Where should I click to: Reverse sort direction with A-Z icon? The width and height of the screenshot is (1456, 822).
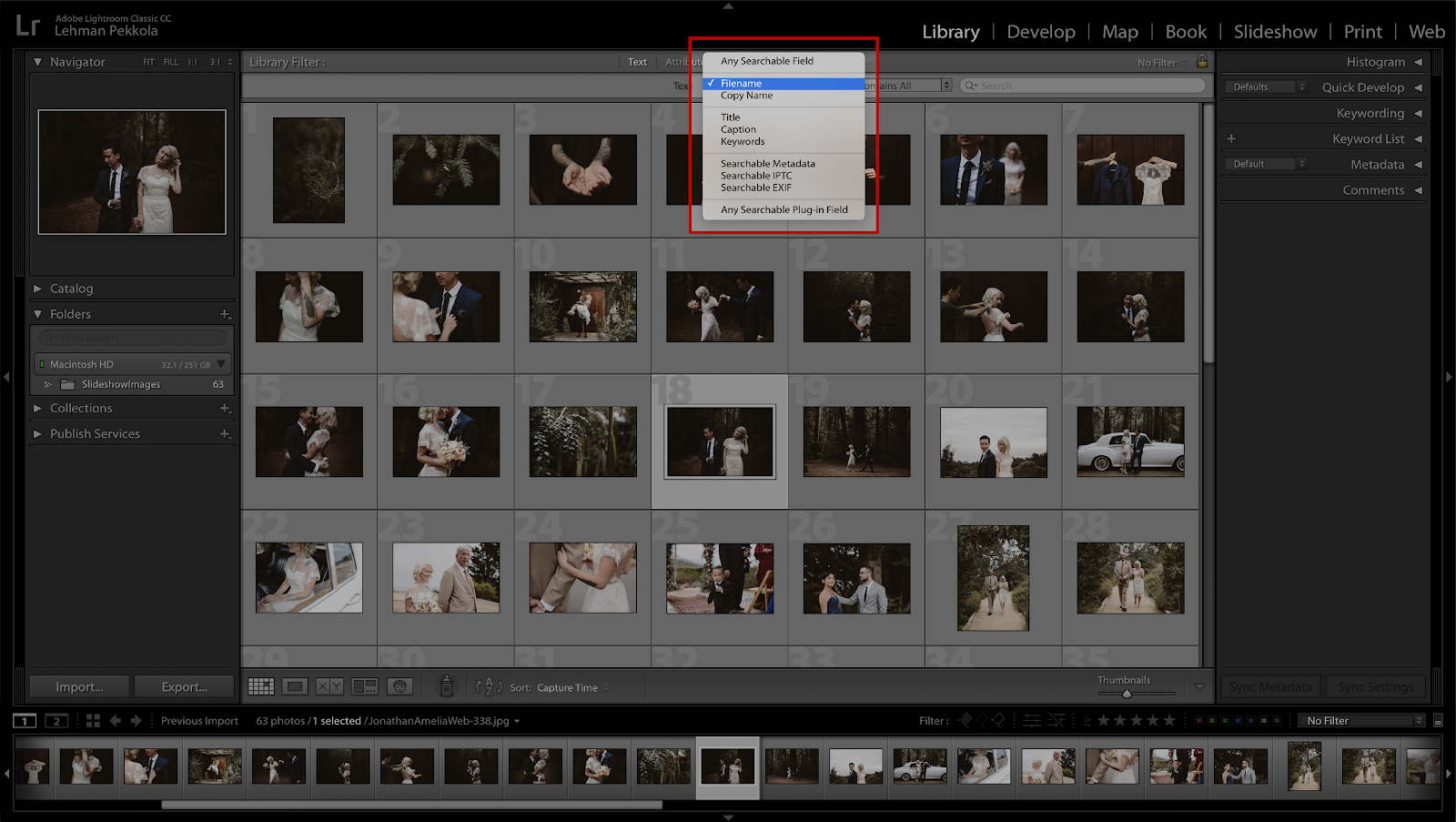[489, 686]
